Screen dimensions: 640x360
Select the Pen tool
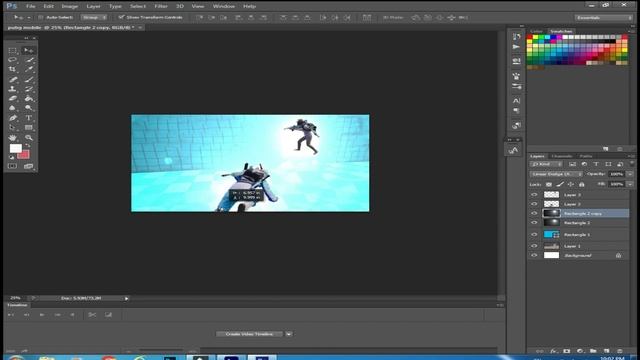tap(13, 118)
